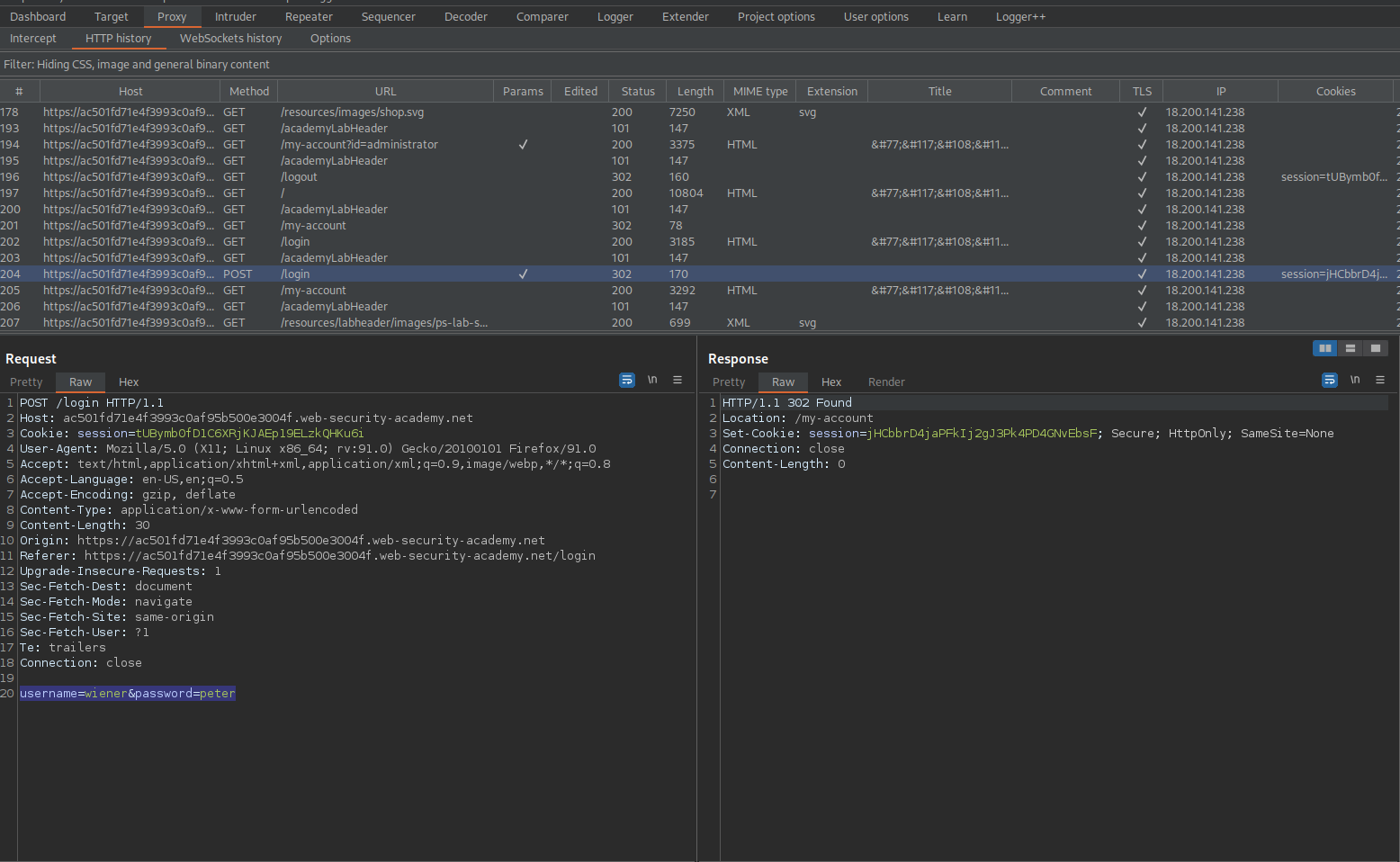Select the Hex view in Request panel
1400x862 pixels.
(129, 382)
